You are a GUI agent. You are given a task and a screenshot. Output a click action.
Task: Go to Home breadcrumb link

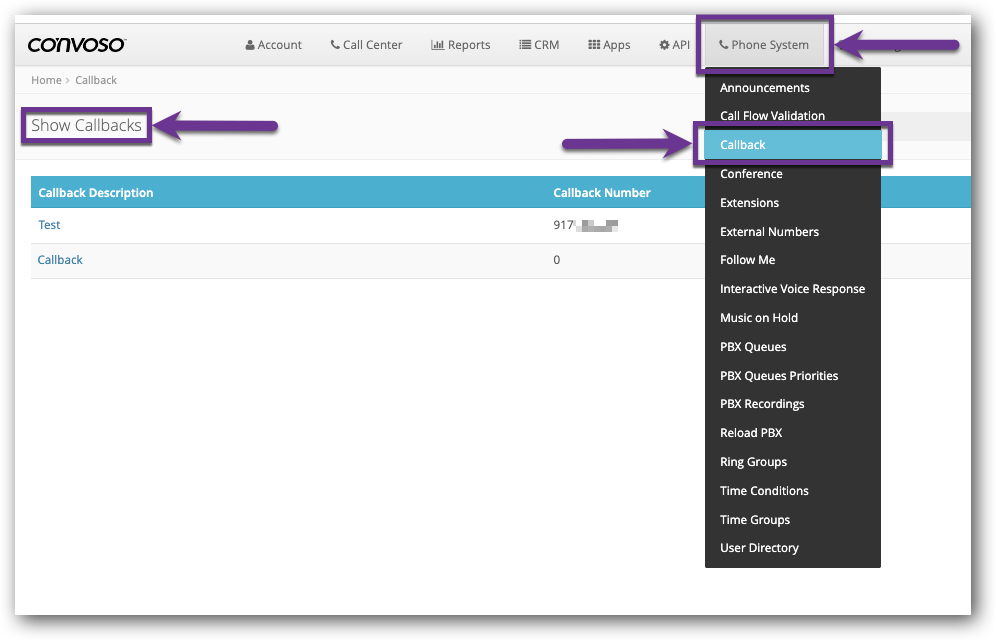[x=46, y=80]
